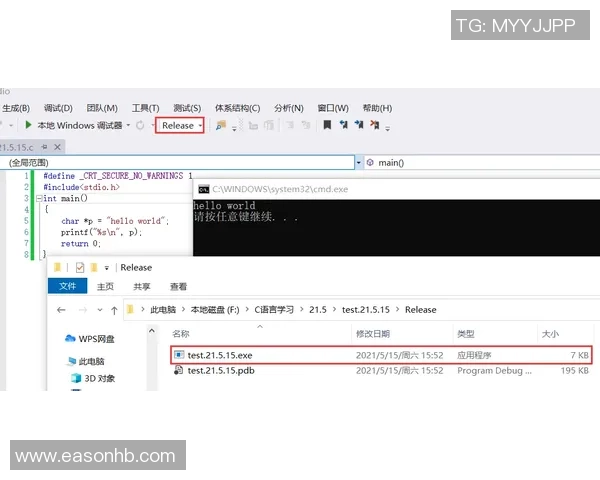Open the 工具(T) menu
The width and height of the screenshot is (600, 480).
145,108
